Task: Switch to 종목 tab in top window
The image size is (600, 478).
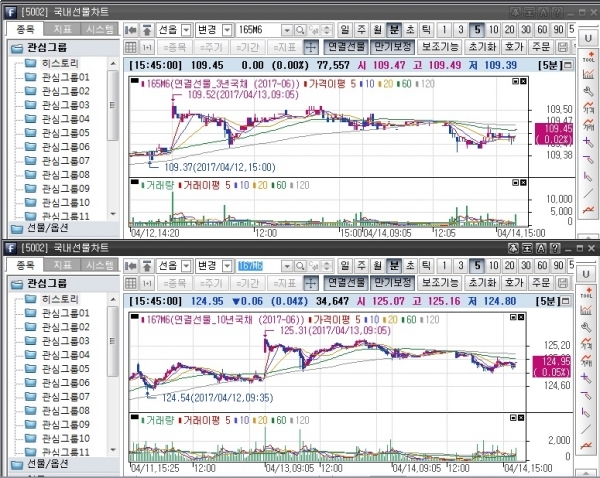Action: tap(25, 29)
